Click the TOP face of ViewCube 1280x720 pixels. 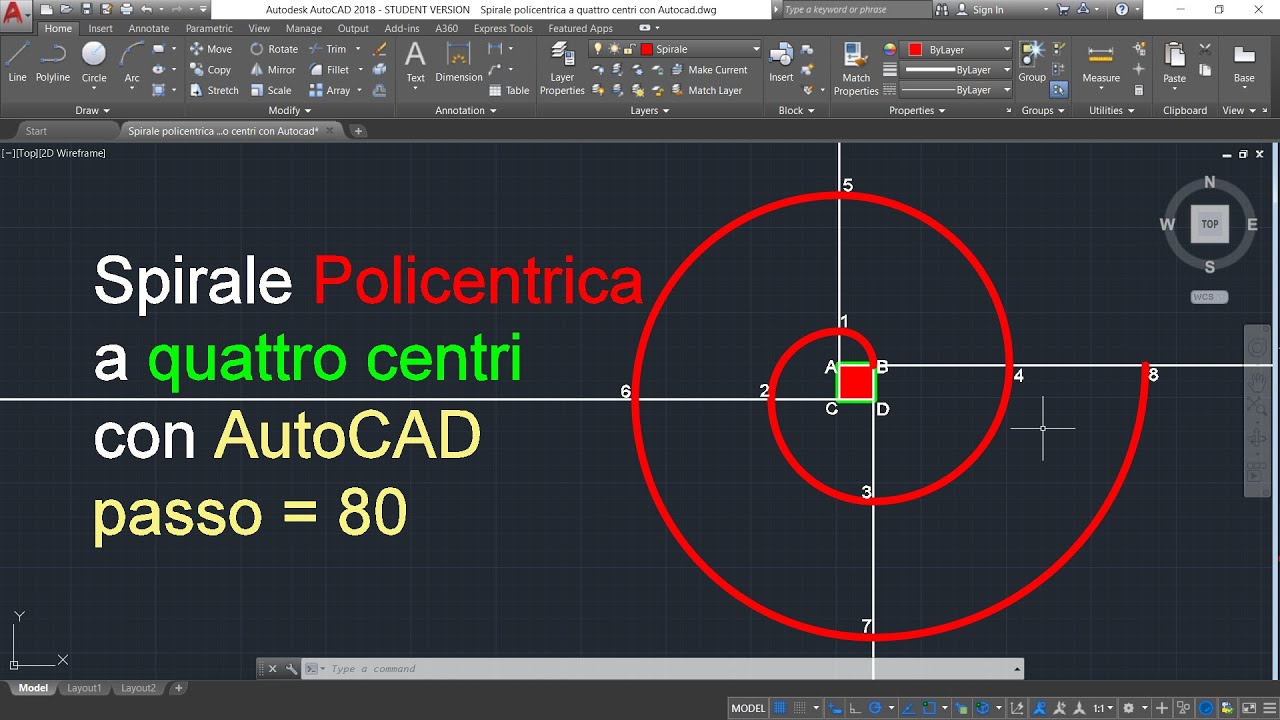(x=1210, y=224)
